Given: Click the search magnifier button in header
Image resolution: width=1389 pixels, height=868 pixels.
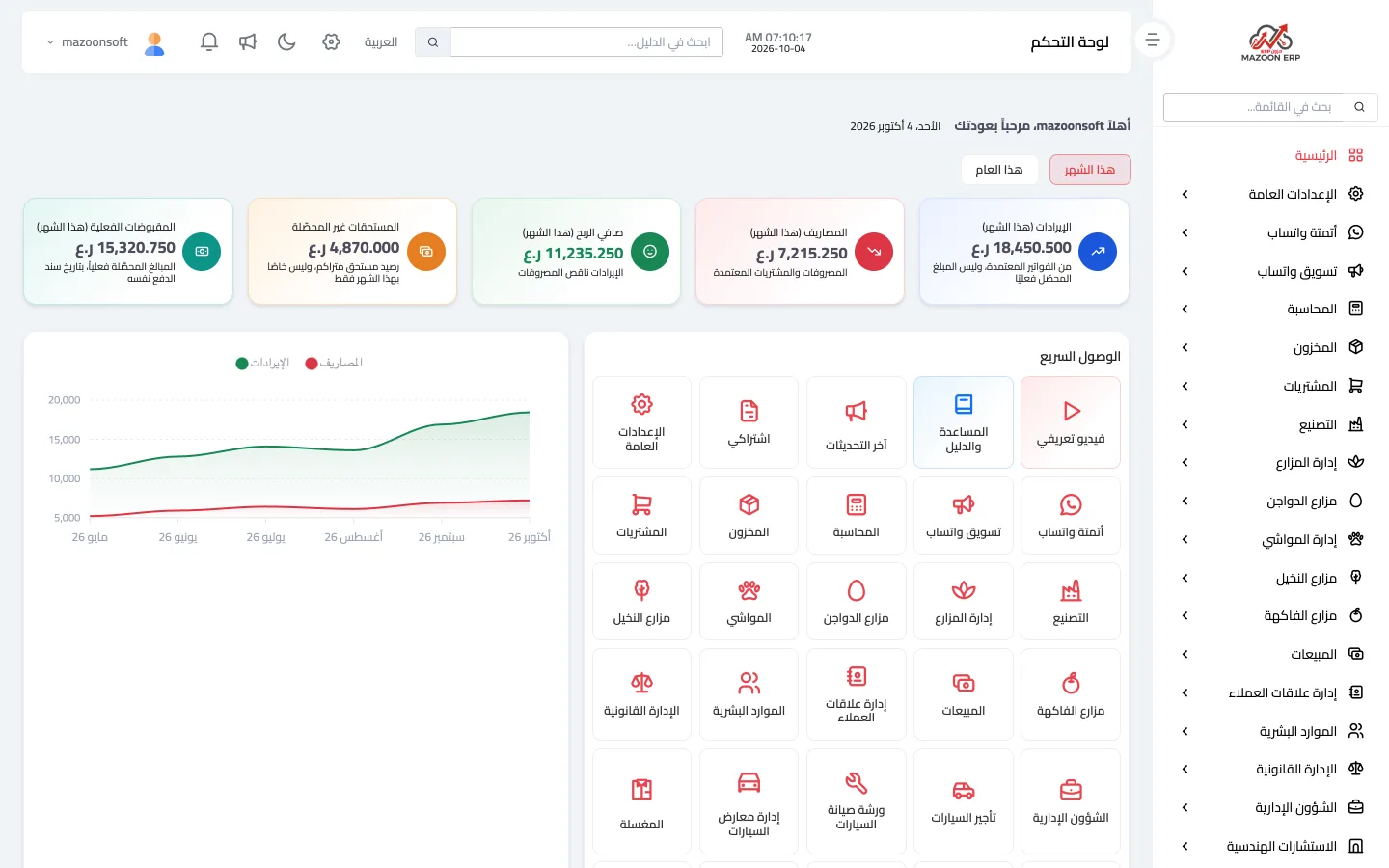Looking at the screenshot, I should tap(433, 42).
